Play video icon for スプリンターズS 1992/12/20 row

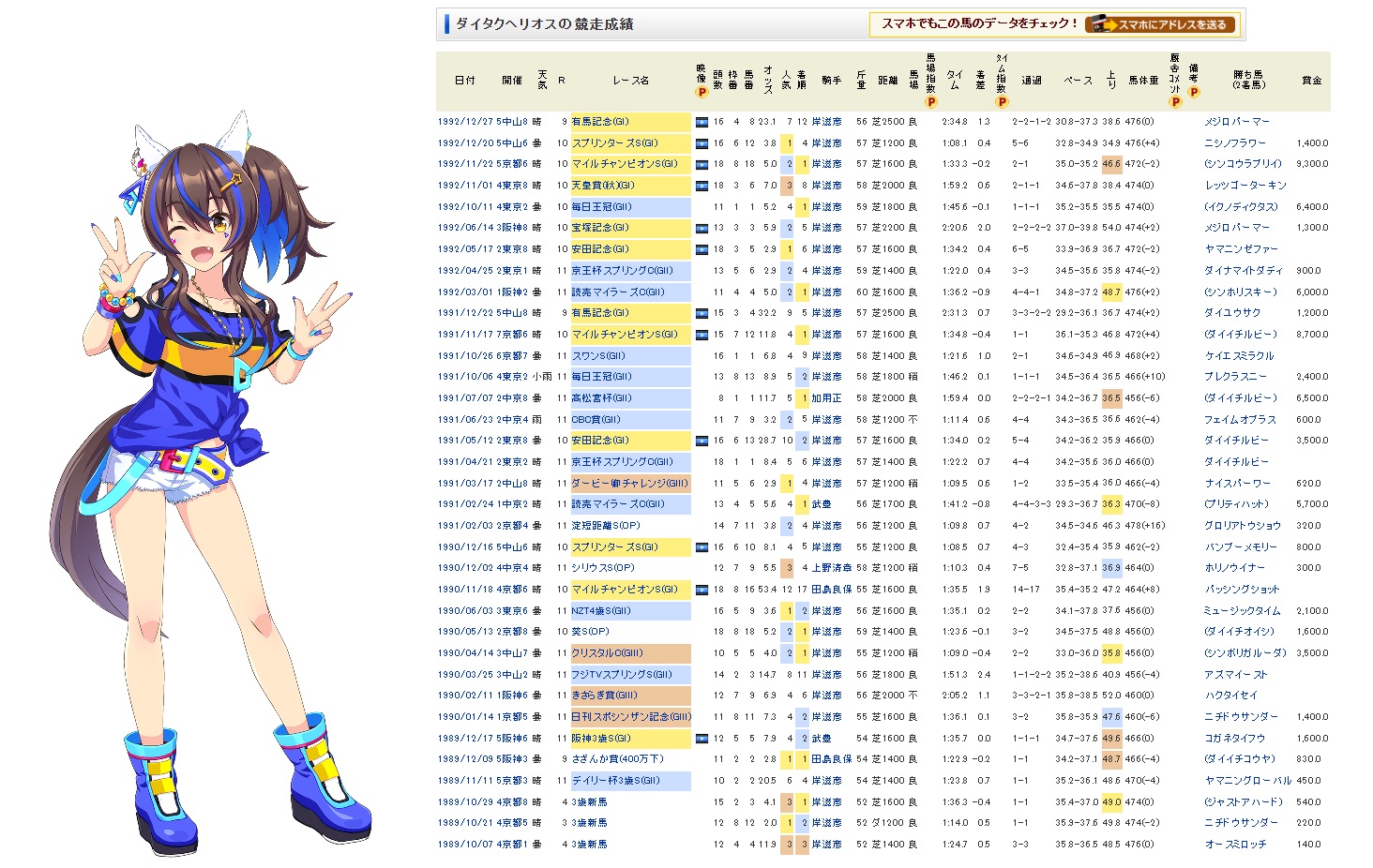[x=702, y=143]
